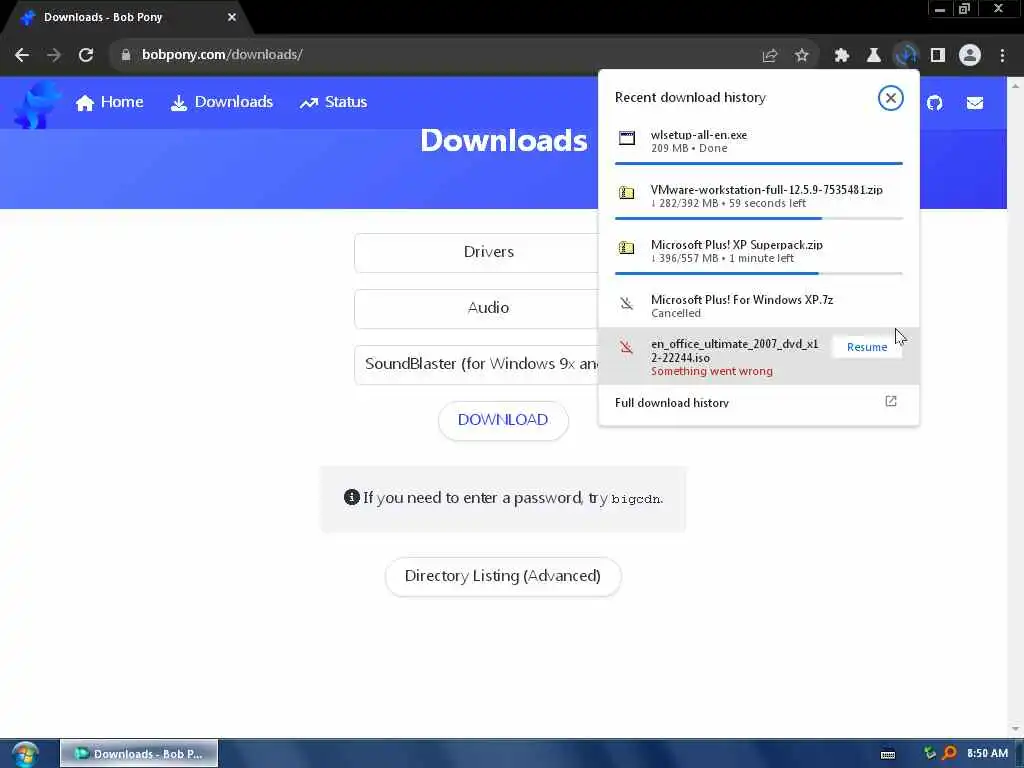The image size is (1024, 768).
Task: Reload the bobpony.com page
Action: [x=86, y=55]
